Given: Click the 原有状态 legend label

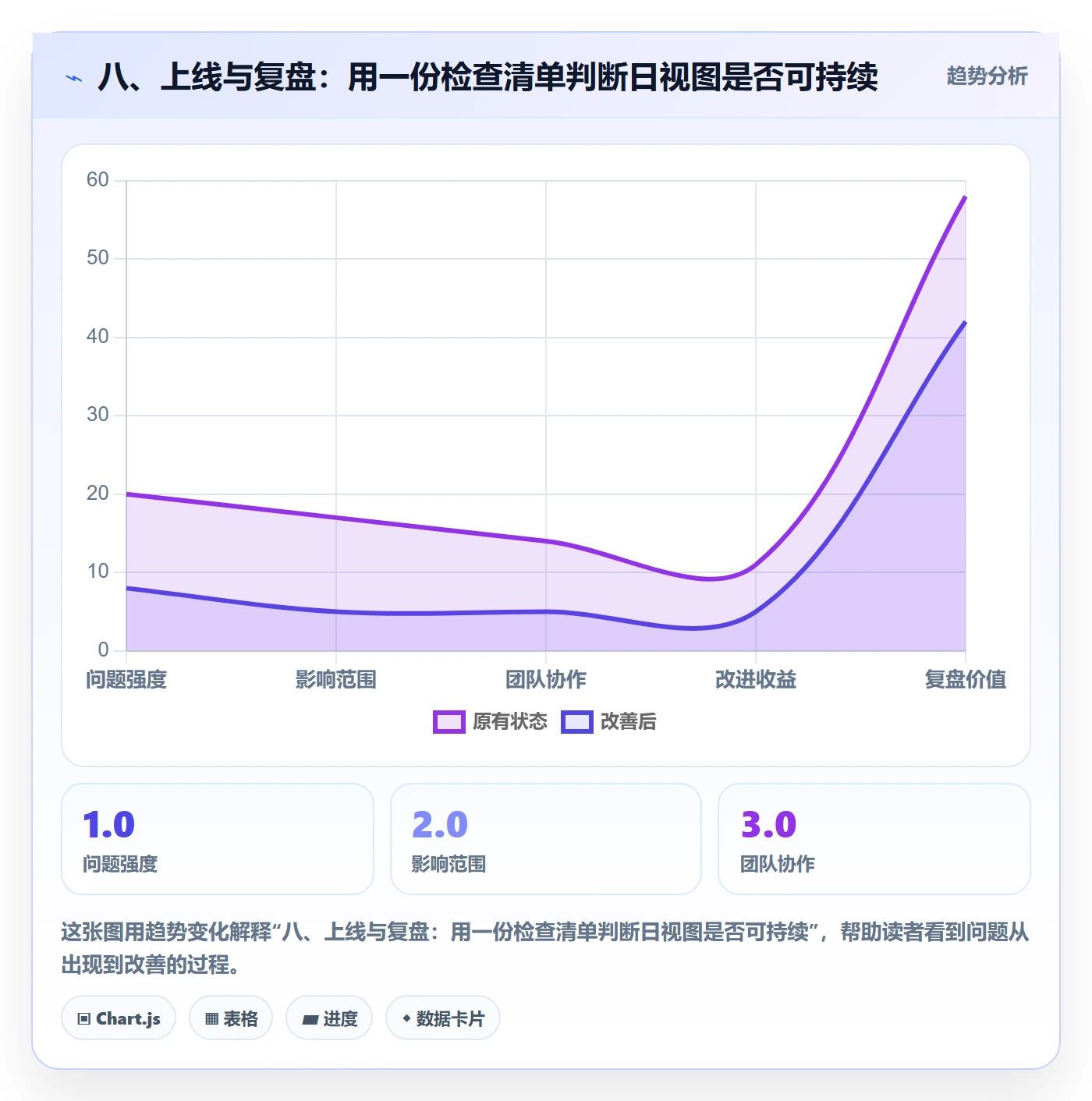Looking at the screenshot, I should (510, 722).
